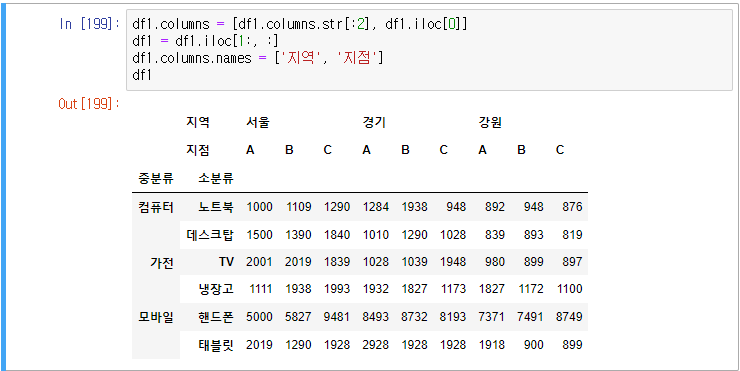The width and height of the screenshot is (740, 371).
Task: Select the 경기 region header
Action: click(374, 123)
